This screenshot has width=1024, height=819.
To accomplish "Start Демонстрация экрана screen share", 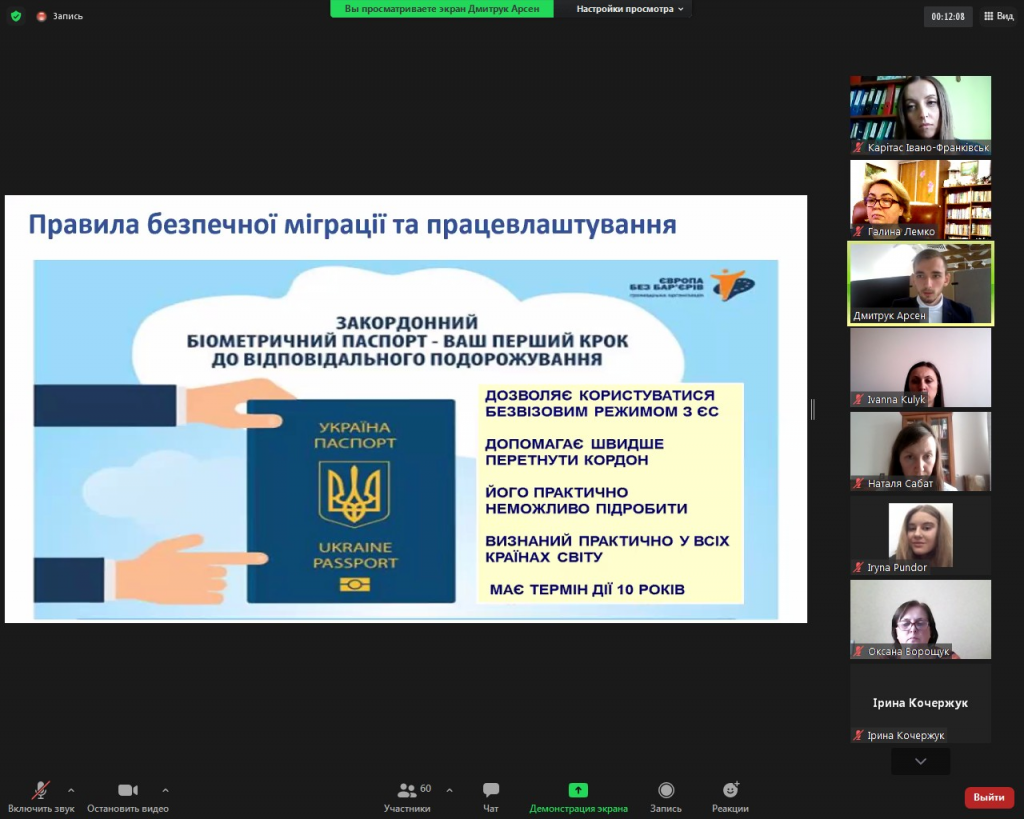I will point(578,796).
